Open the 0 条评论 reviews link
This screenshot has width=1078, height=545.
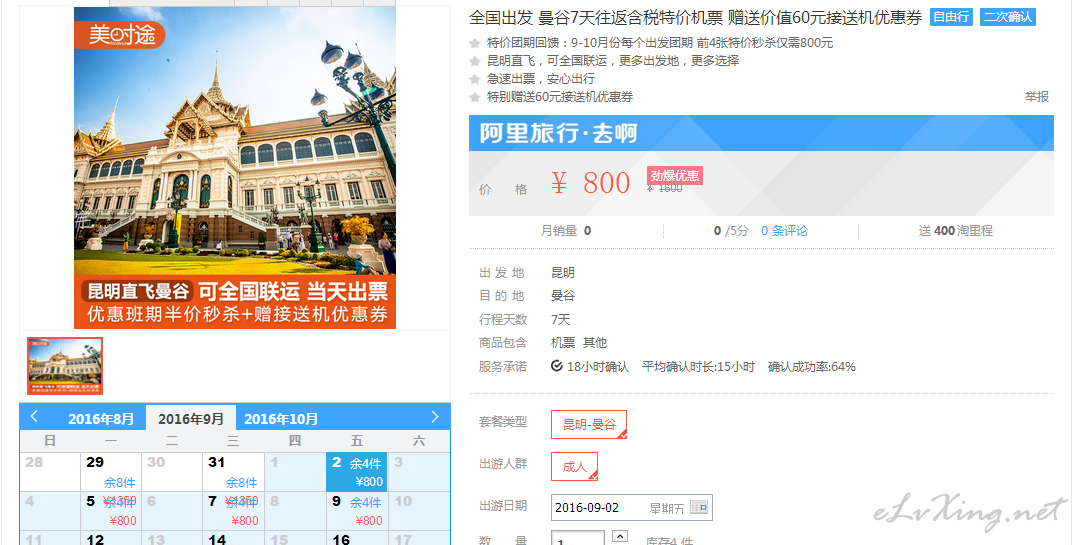pyautogui.click(x=784, y=231)
